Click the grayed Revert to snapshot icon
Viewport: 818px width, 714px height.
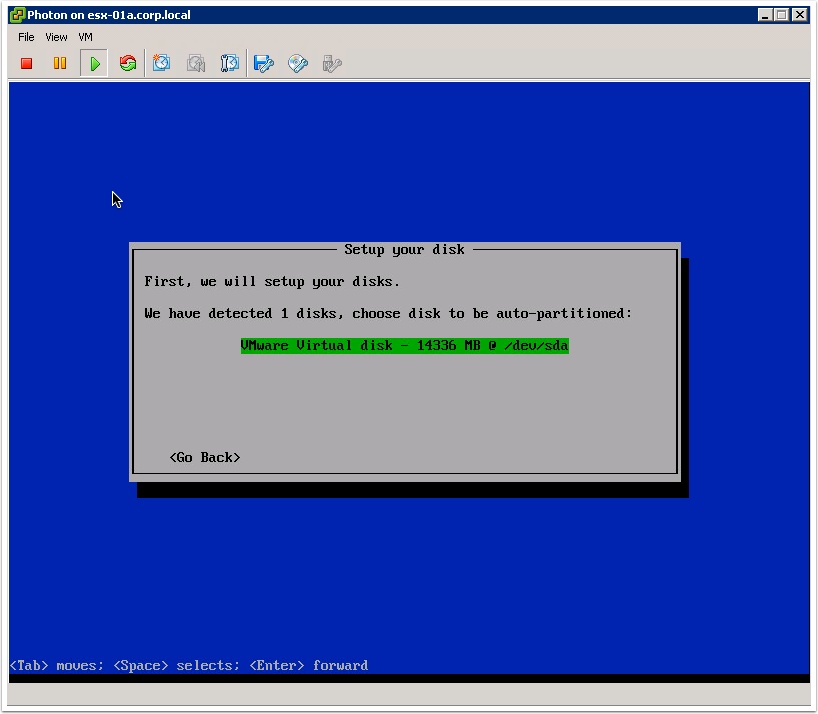tap(196, 64)
